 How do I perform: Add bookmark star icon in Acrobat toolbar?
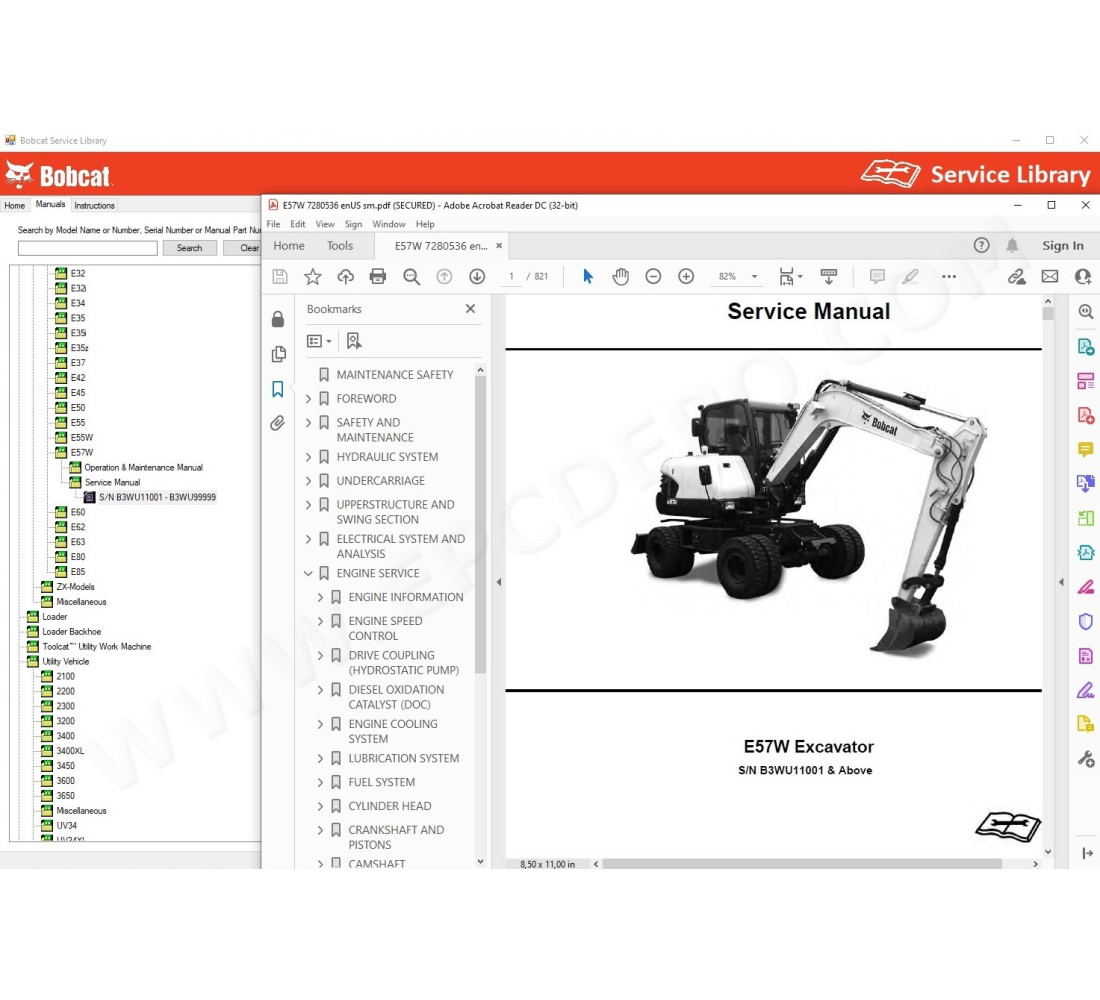[313, 276]
